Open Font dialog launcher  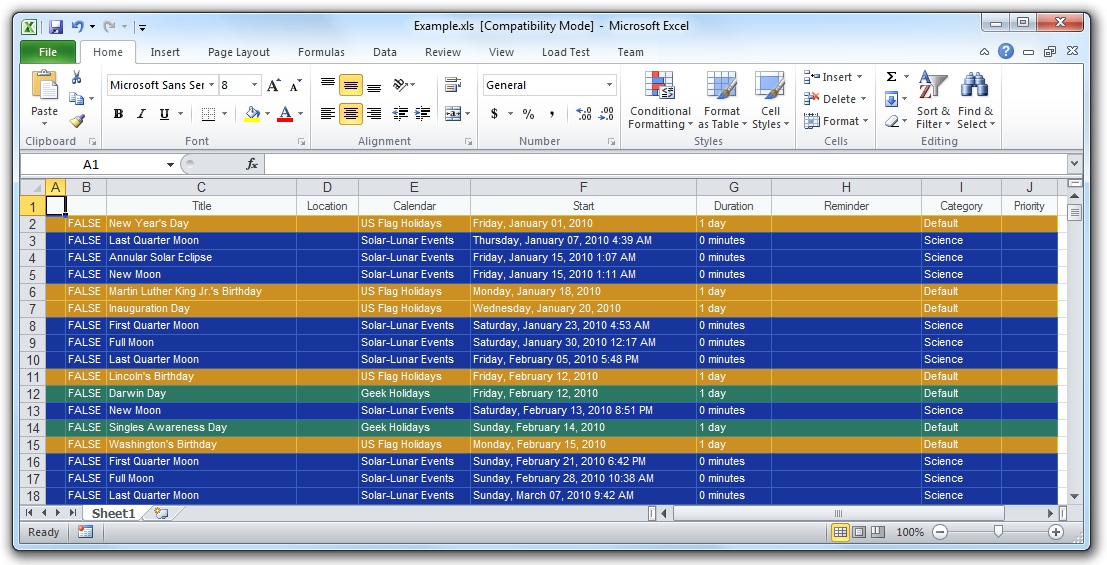(x=301, y=142)
